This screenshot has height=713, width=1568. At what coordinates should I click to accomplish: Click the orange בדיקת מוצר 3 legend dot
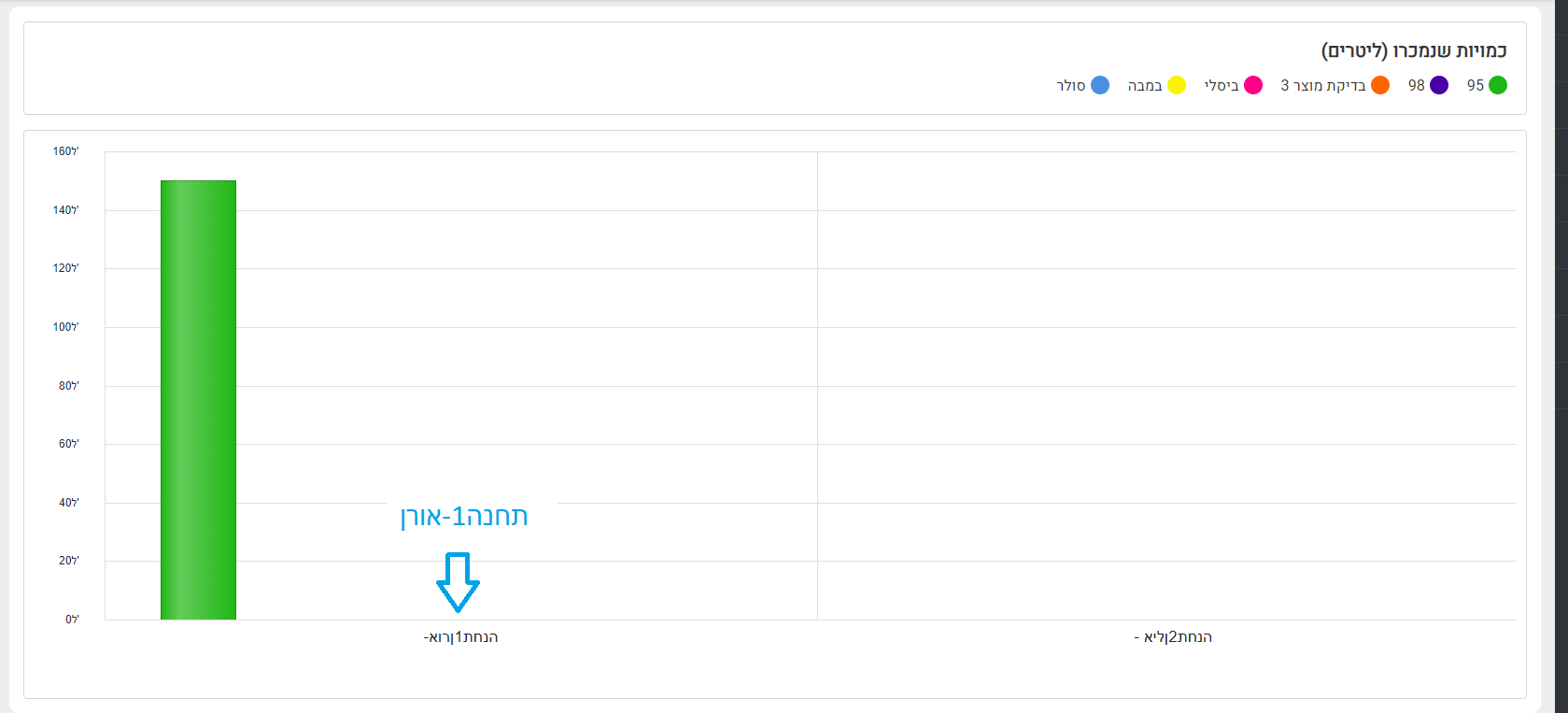click(1380, 85)
